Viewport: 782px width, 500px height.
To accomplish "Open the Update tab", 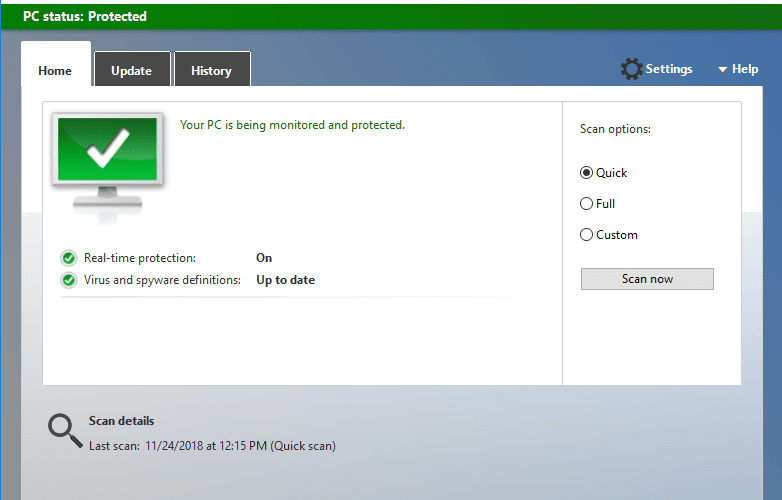I will [132, 69].
